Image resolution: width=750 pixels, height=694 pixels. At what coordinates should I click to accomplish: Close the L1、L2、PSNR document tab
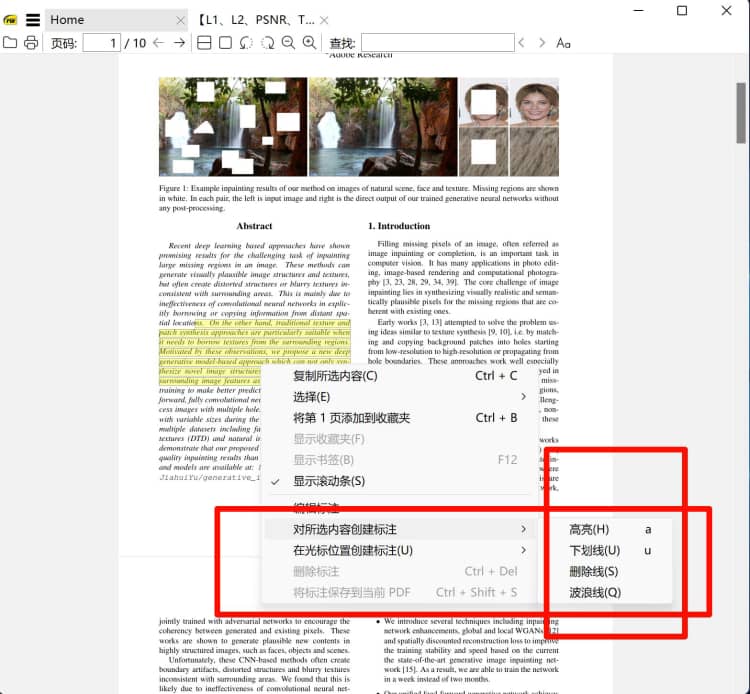(324, 20)
